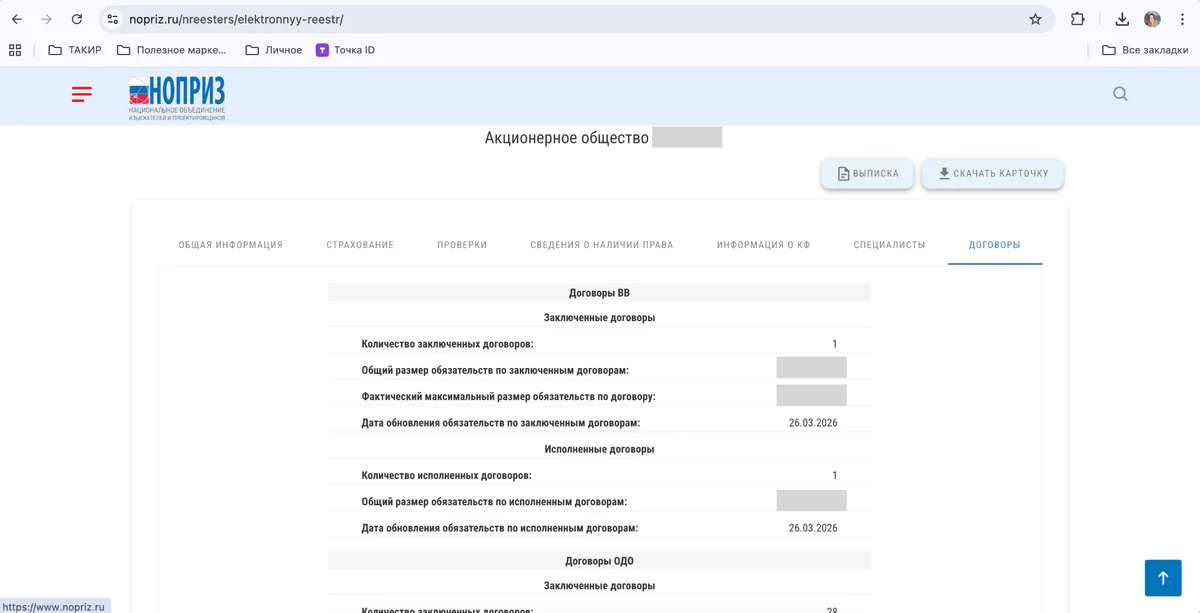
Task: Click Общий размер обязательств по заключенным договорам
Action: click(x=495, y=370)
